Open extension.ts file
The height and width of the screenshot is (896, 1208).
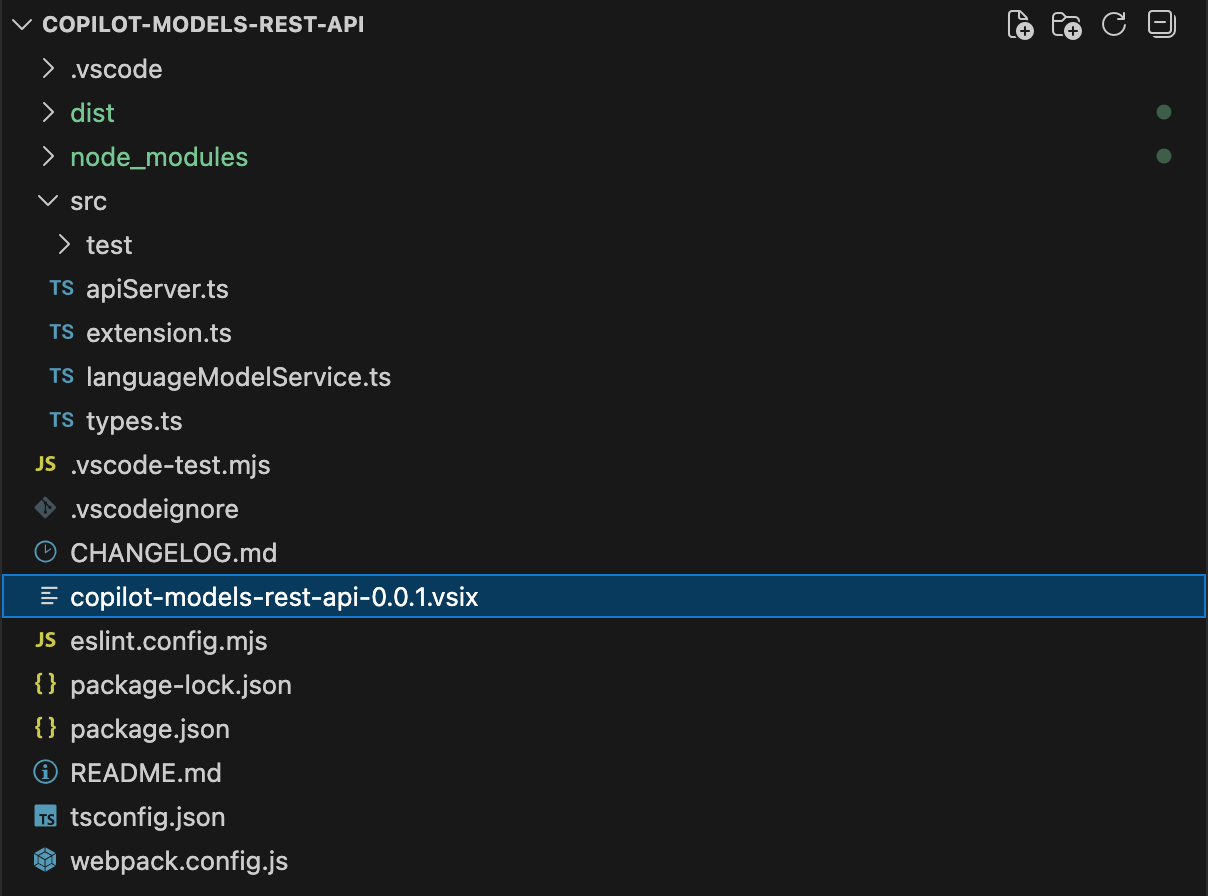click(x=158, y=333)
